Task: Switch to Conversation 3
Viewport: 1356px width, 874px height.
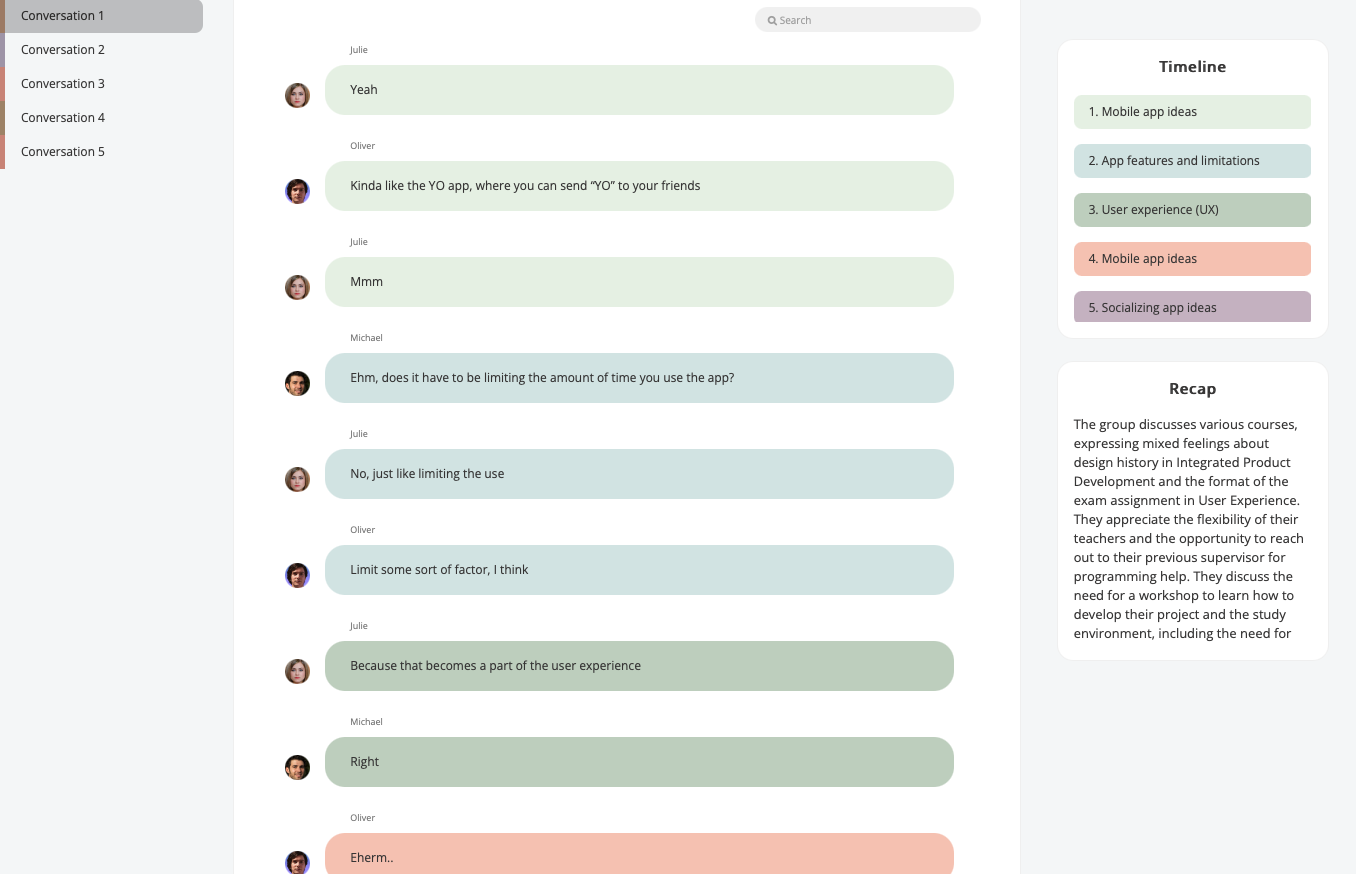Action: 63,84
